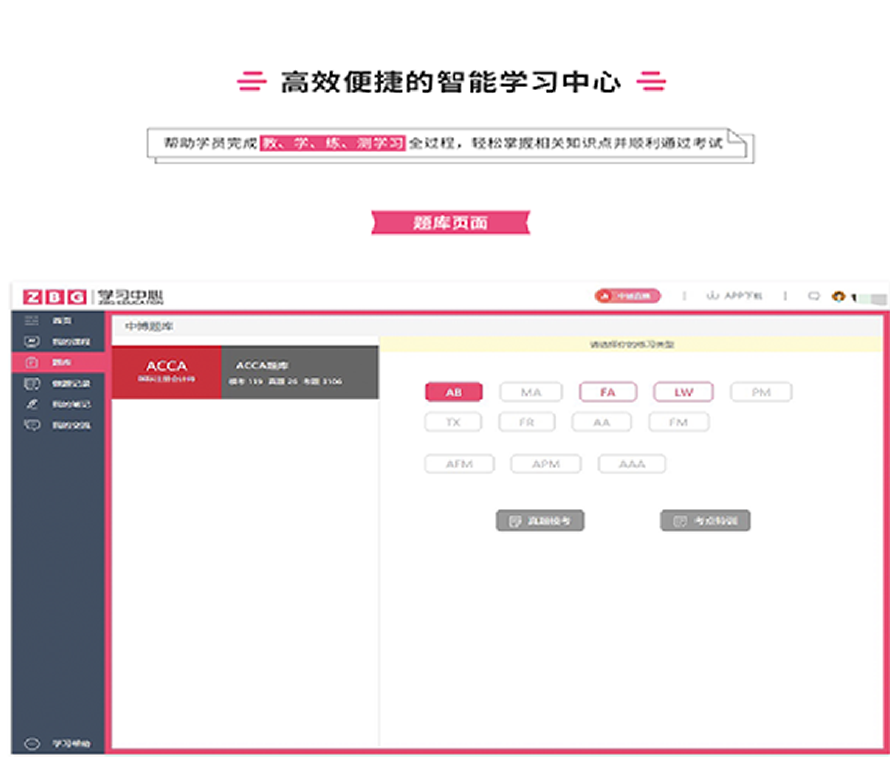This screenshot has height=757, width=890.
Task: Open 我的笔记 notes in sidebar
Action: pyautogui.click(x=31, y=404)
